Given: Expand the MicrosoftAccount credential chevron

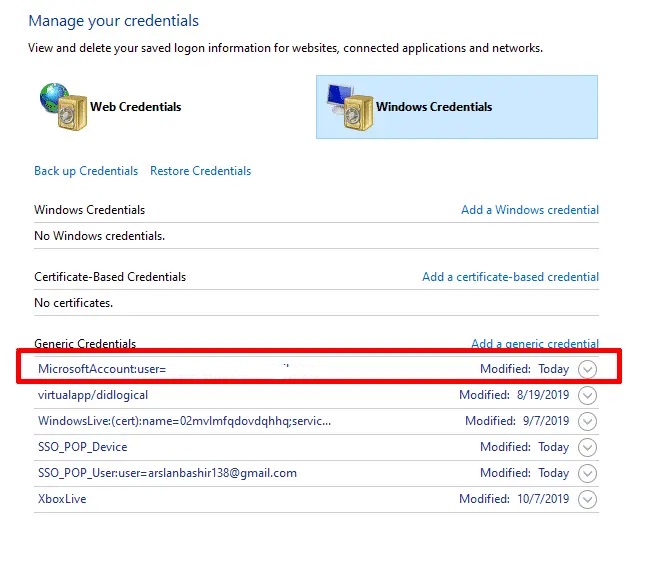Looking at the screenshot, I should (x=588, y=369).
